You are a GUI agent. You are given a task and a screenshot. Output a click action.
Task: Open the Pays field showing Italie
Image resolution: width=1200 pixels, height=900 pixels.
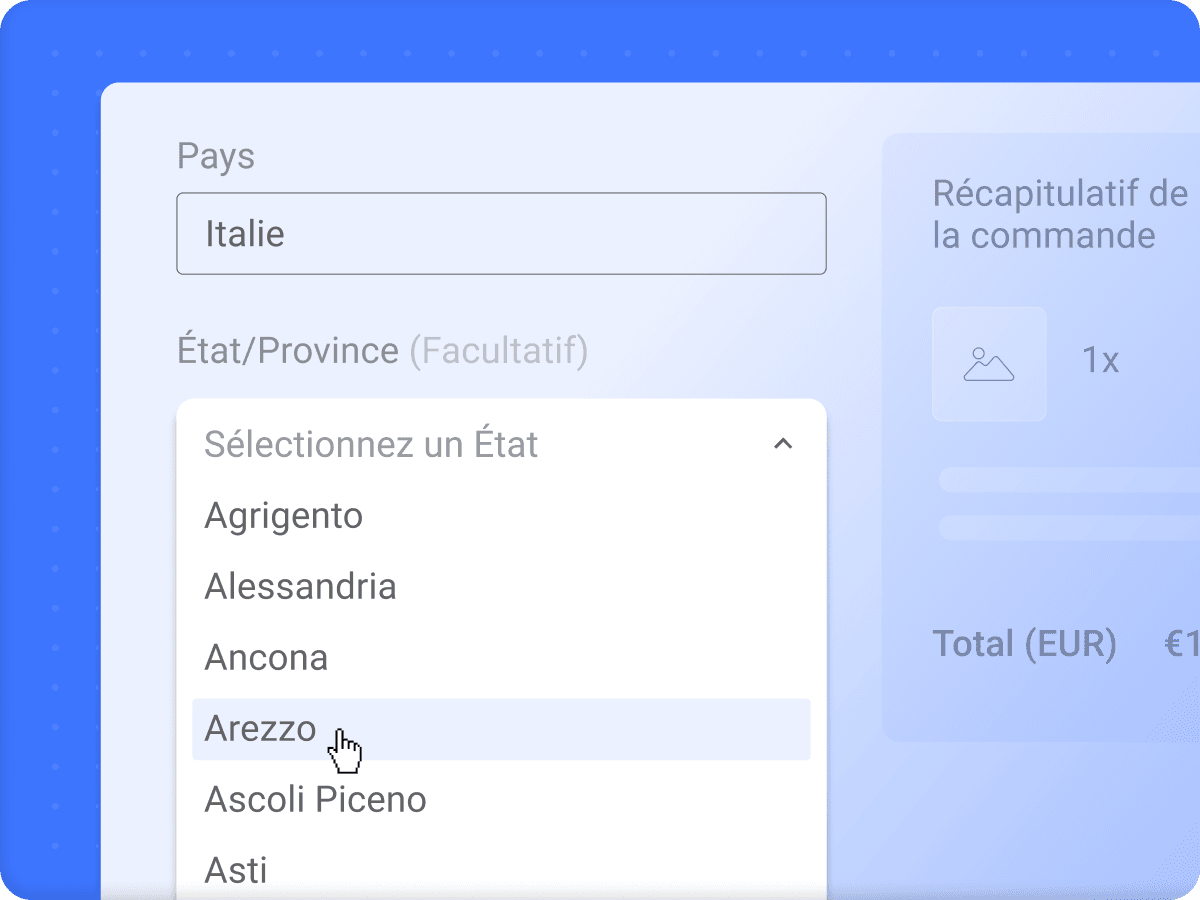tap(501, 234)
